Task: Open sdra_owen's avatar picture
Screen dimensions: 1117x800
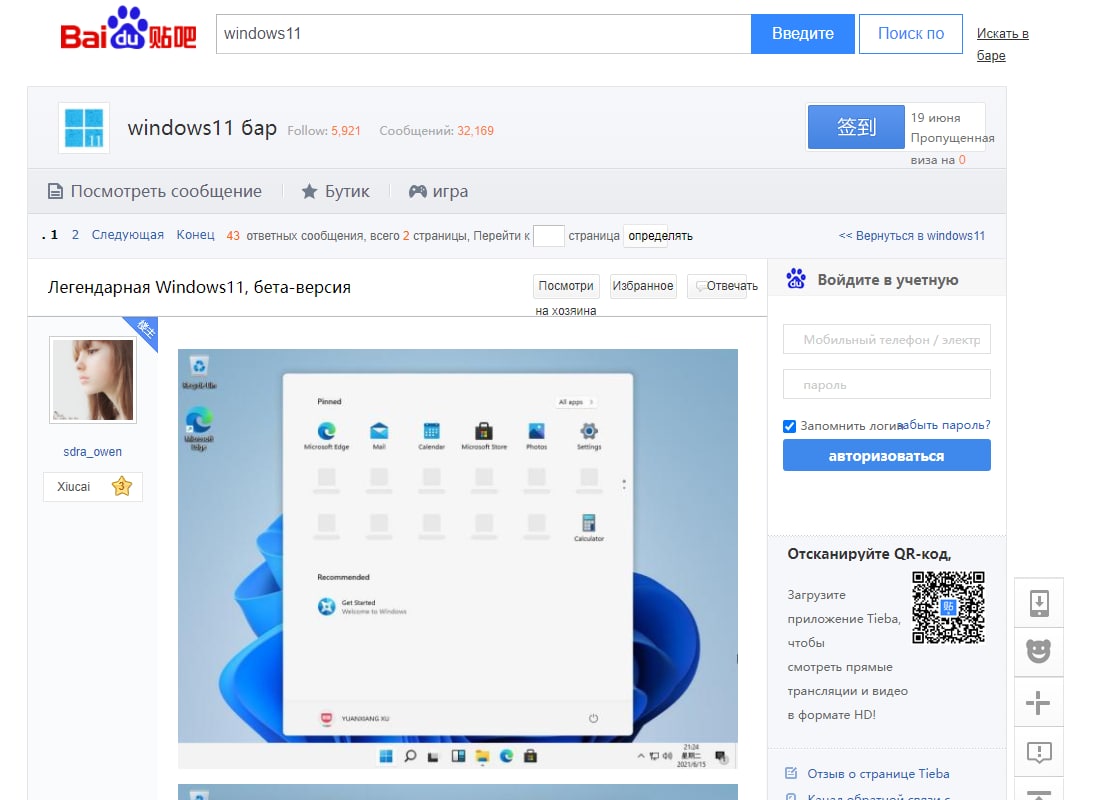Action: [x=93, y=380]
